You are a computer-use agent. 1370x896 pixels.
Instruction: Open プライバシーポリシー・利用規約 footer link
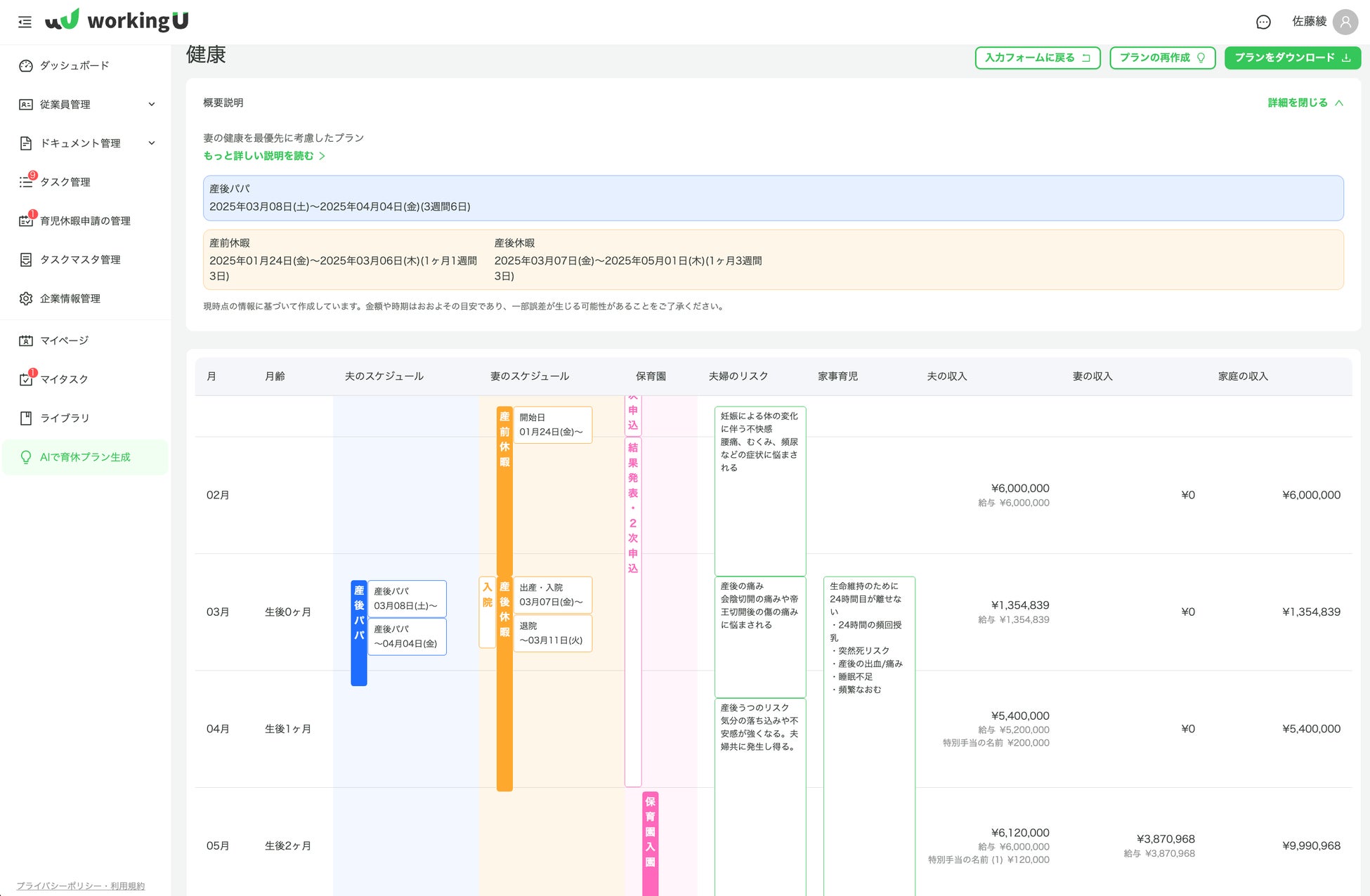[x=80, y=886]
